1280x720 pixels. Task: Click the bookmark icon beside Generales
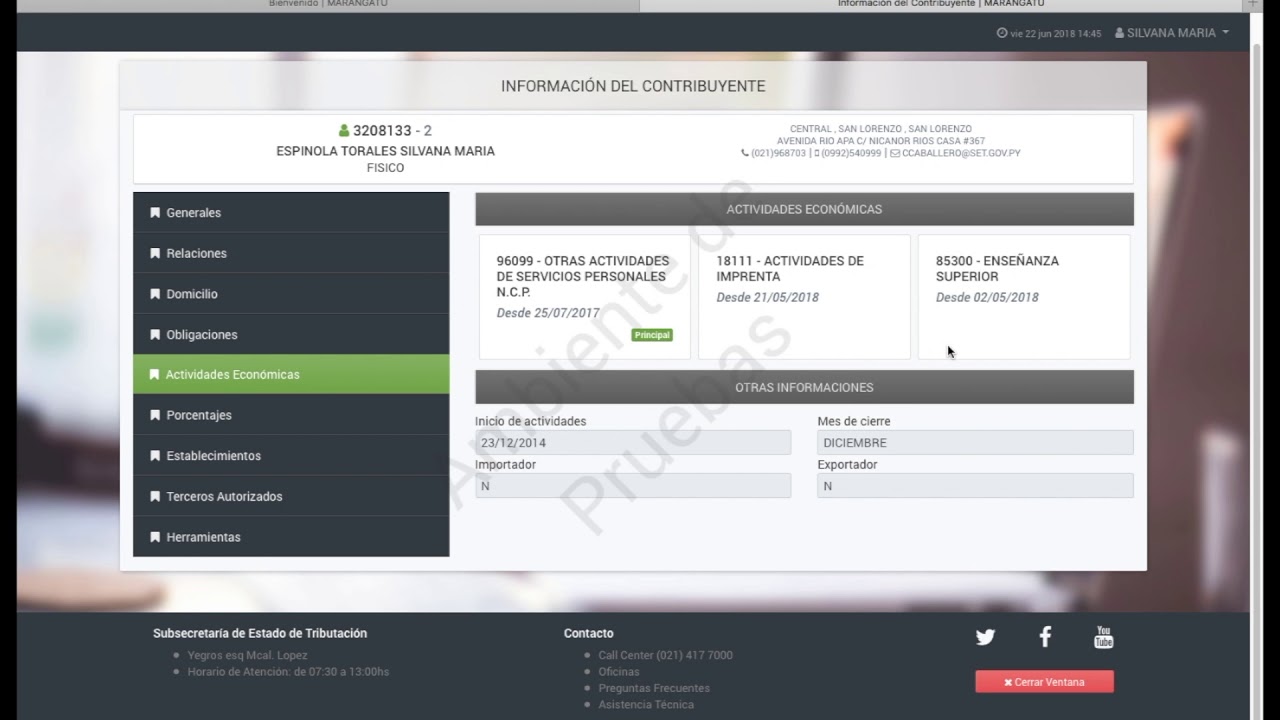pos(155,213)
